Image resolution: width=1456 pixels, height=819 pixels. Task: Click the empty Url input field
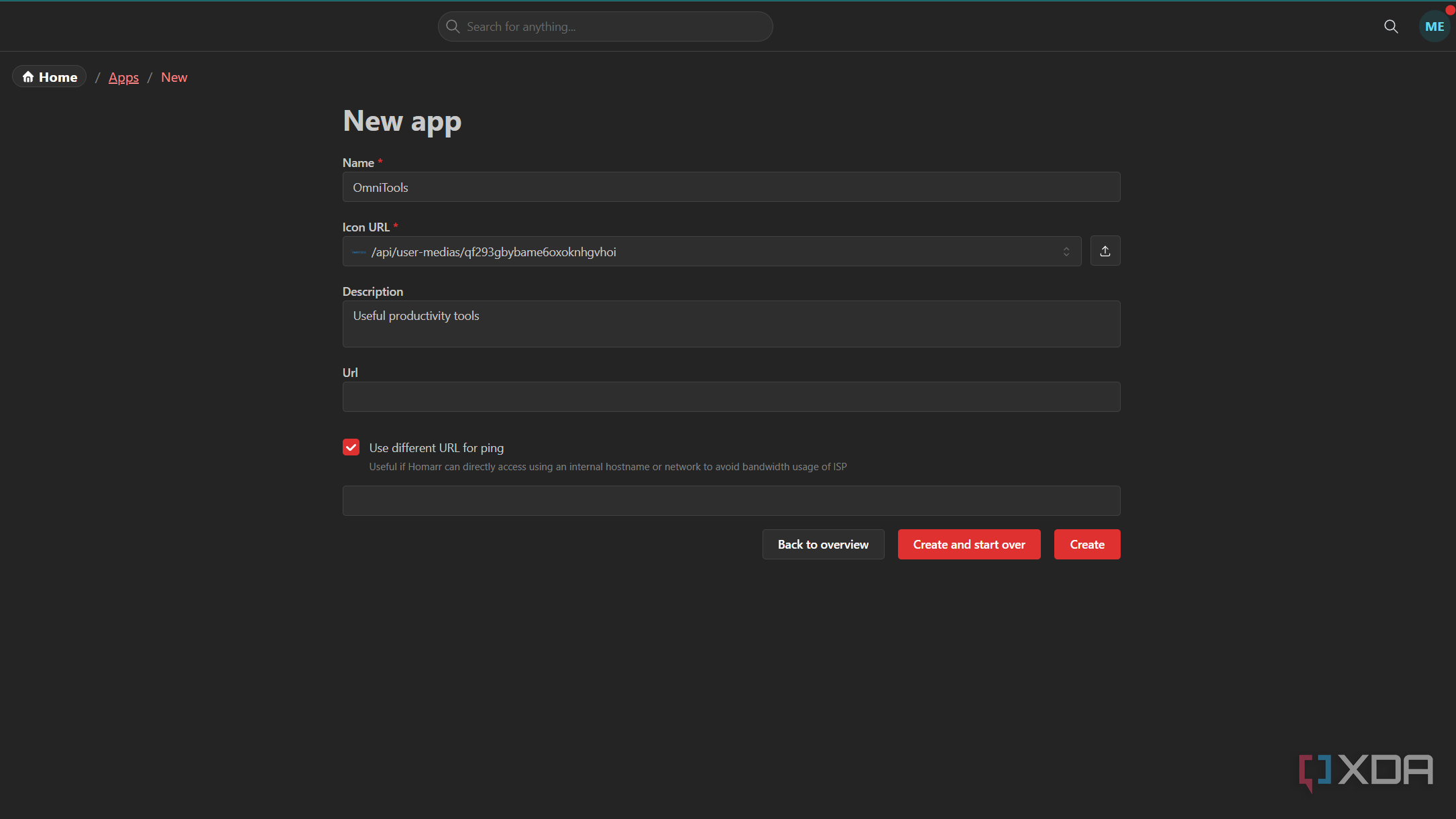tap(731, 397)
